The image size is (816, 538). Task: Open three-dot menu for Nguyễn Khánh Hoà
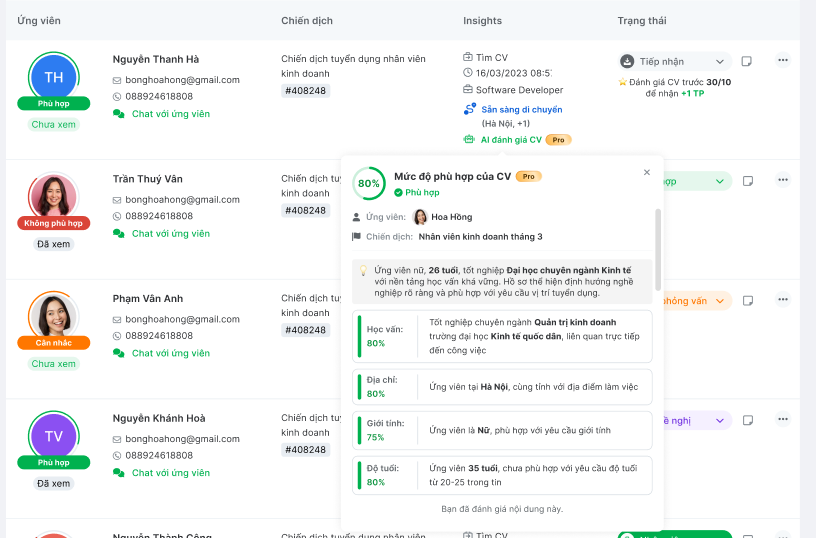[783, 419]
